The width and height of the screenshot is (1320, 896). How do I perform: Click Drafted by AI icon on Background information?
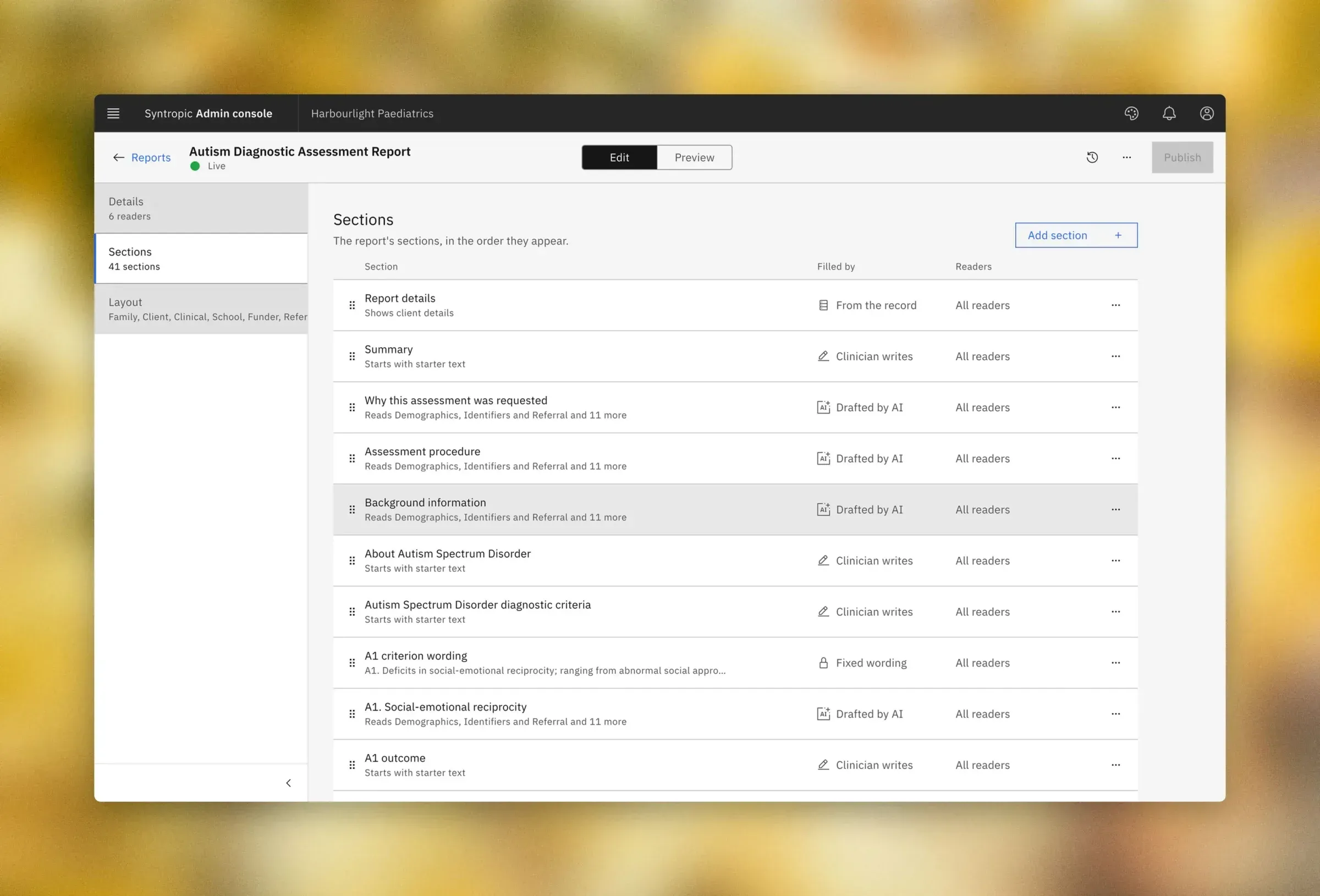[823, 510]
